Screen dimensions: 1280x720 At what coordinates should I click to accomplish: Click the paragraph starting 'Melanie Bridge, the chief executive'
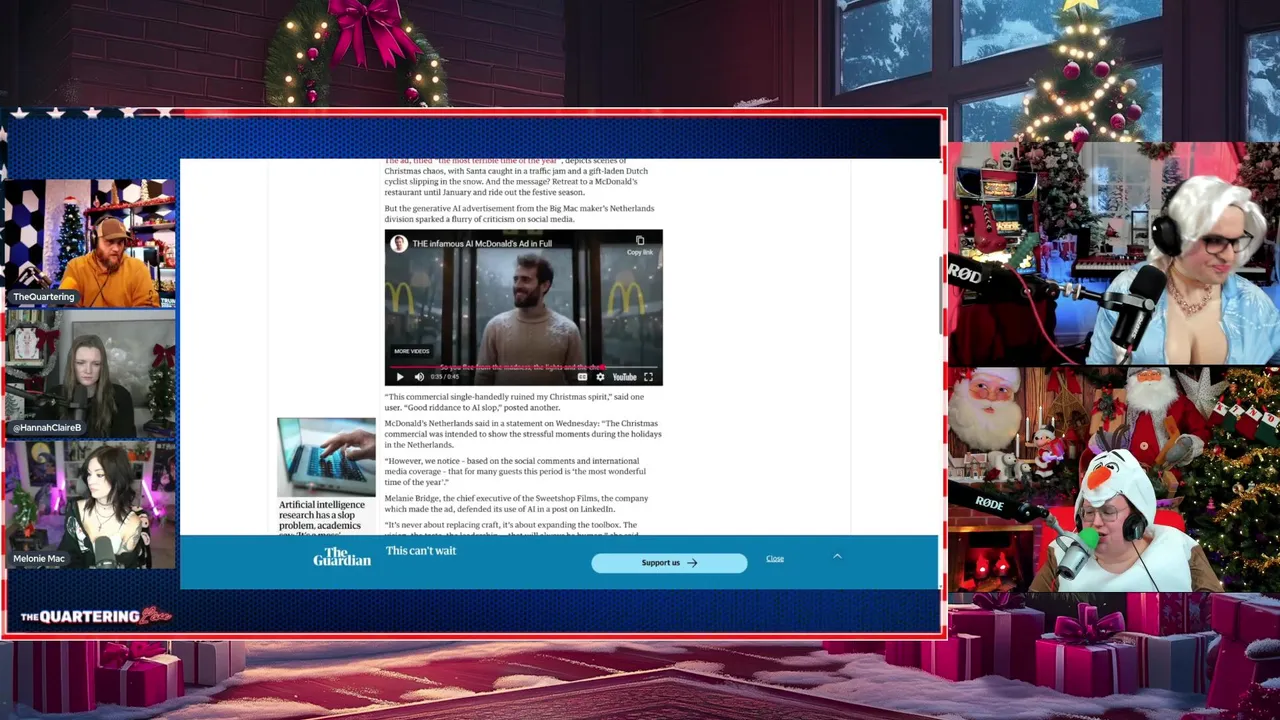516,504
